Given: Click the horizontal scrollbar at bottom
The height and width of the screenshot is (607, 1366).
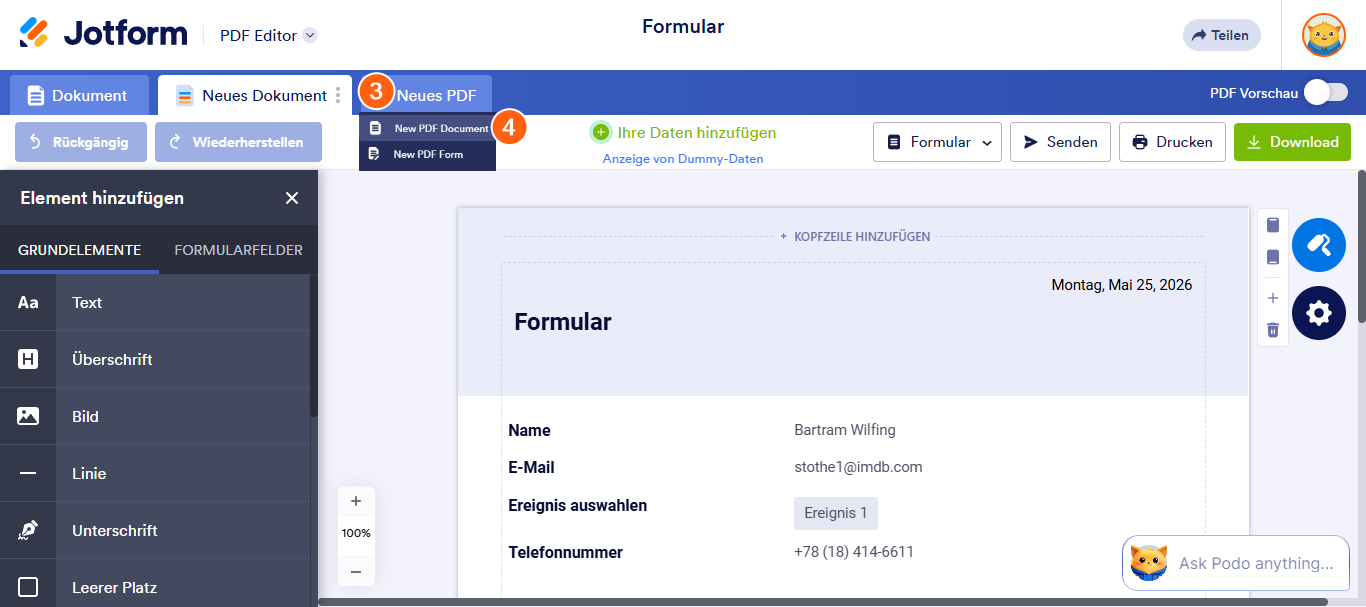Looking at the screenshot, I should (x=823, y=602).
